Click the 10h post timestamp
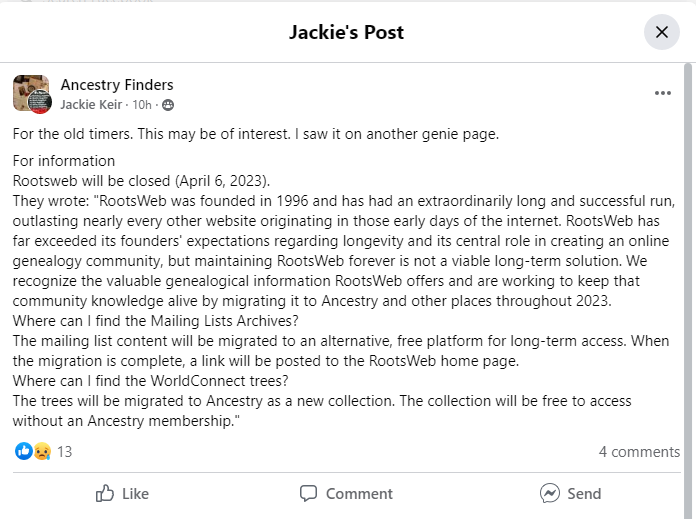Image resolution: width=696 pixels, height=519 pixels. [142, 105]
